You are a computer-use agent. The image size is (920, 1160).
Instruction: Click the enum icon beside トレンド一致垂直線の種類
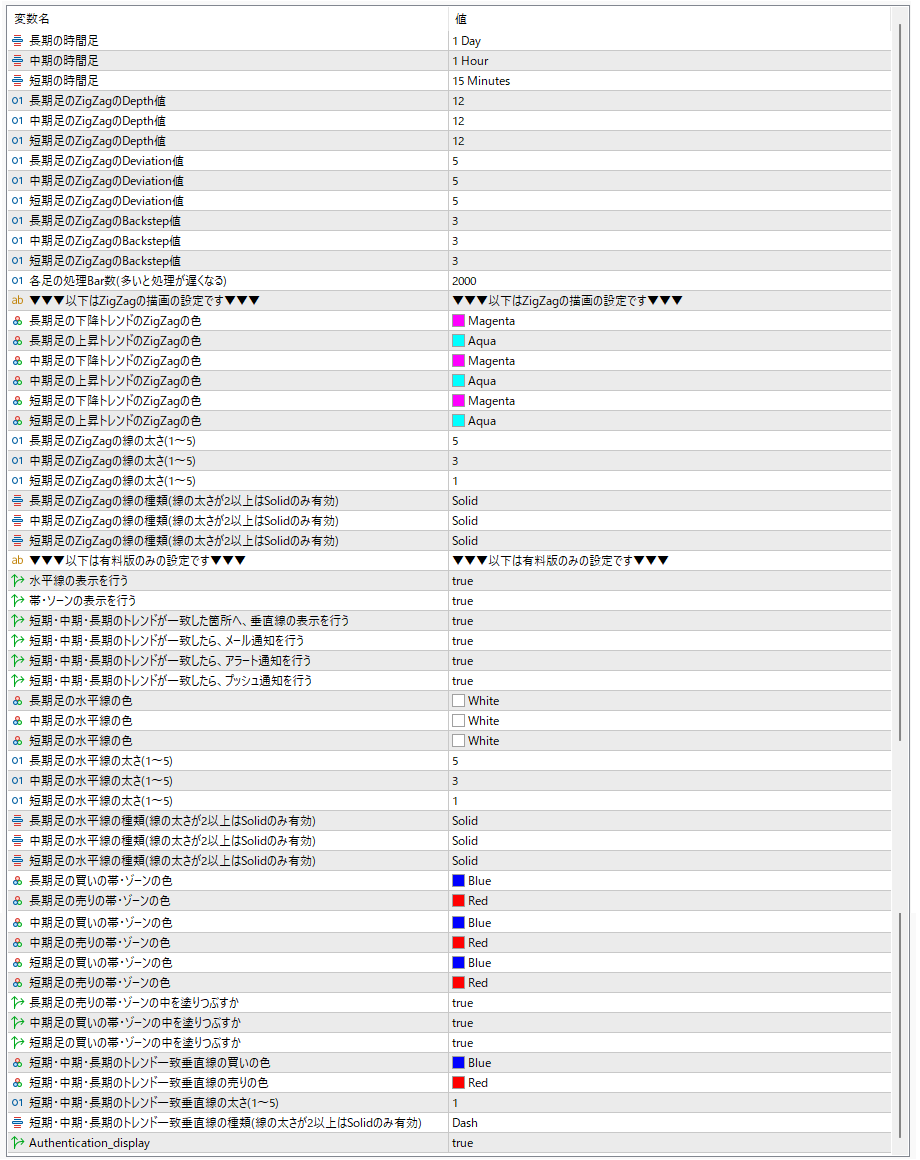click(x=18, y=1122)
